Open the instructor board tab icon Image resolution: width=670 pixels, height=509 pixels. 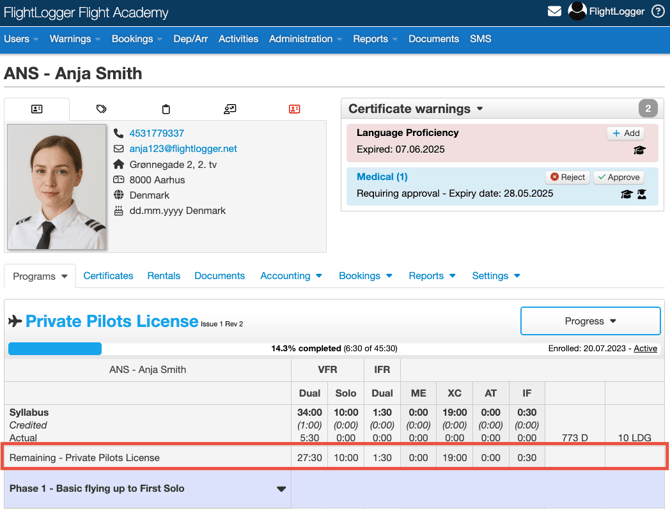tap(230, 109)
